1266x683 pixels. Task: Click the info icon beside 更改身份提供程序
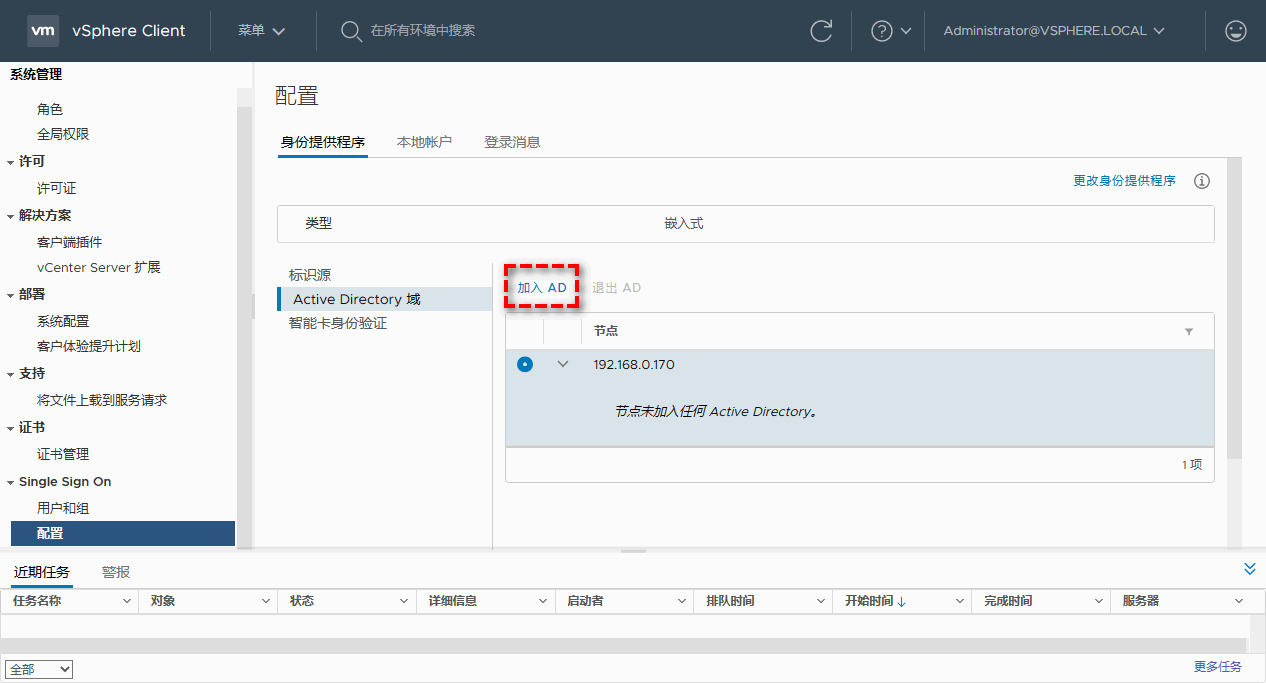[1202, 181]
